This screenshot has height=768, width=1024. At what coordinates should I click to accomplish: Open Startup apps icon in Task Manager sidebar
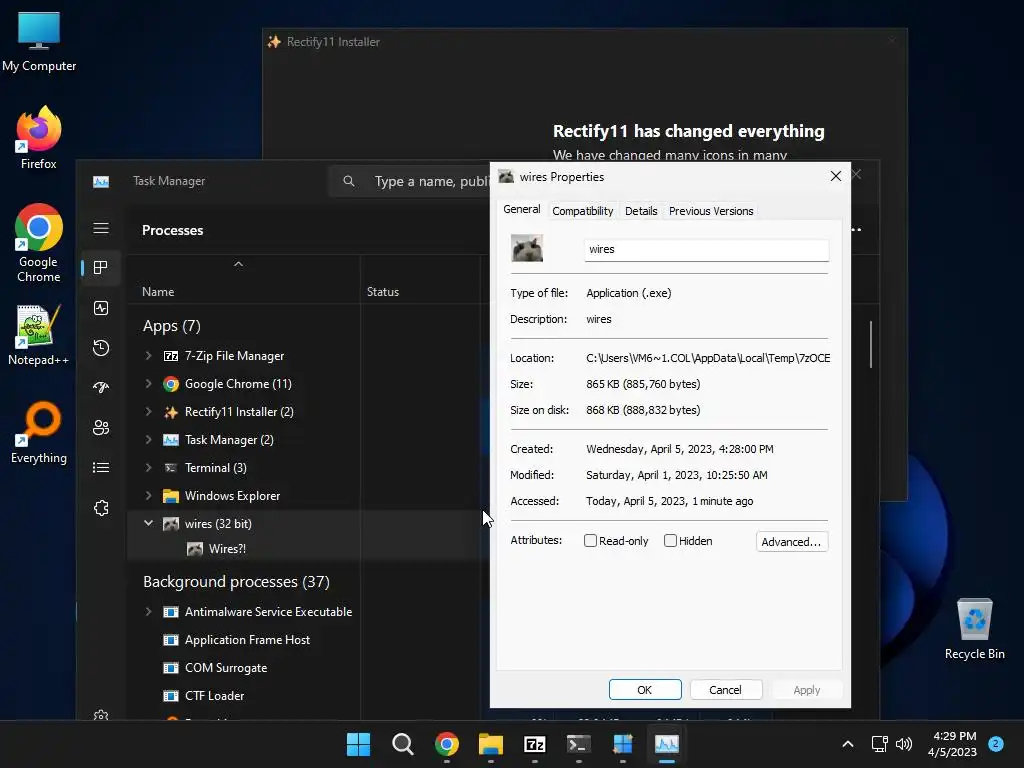pos(101,387)
